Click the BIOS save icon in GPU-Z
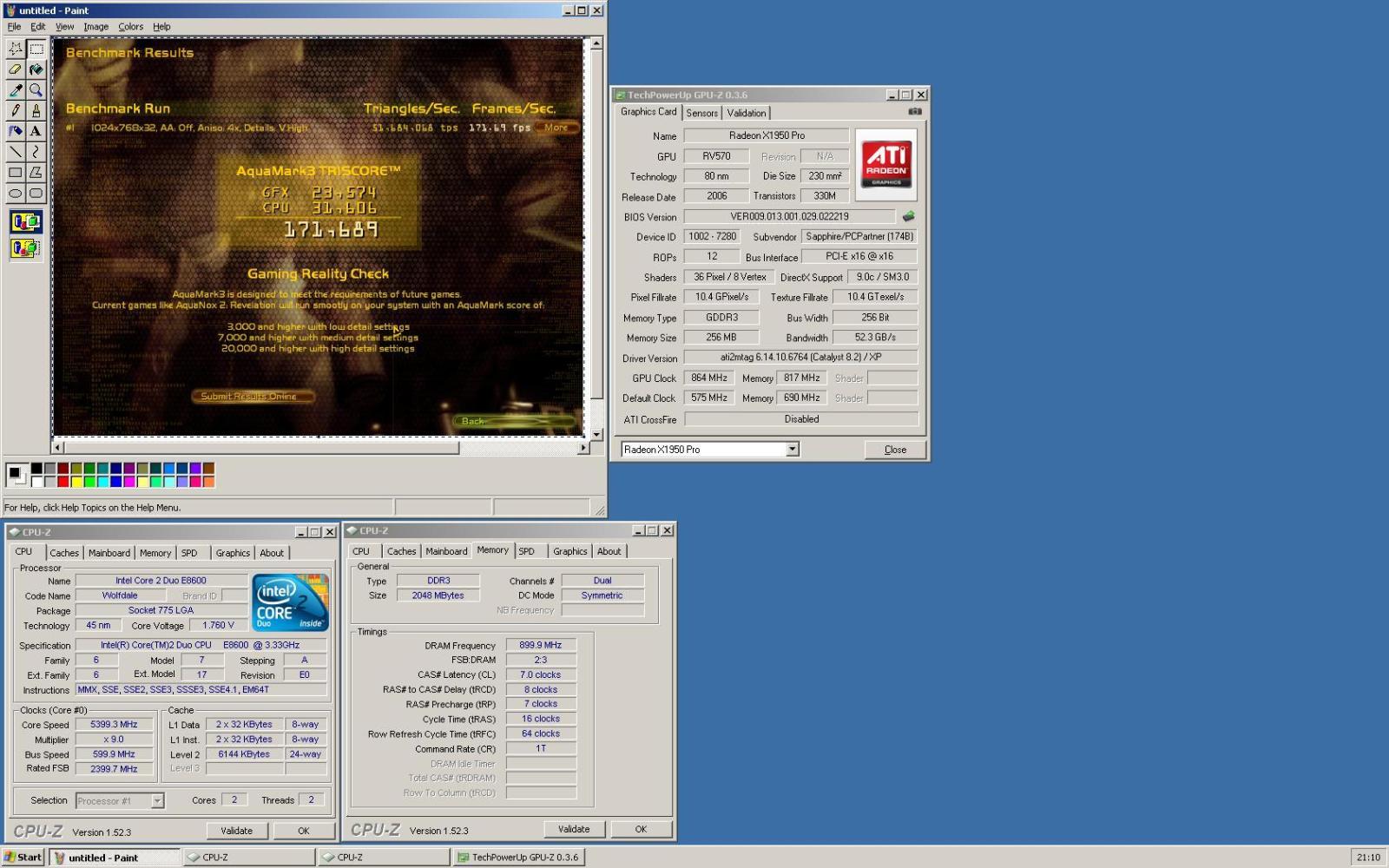Image resolution: width=1389 pixels, height=868 pixels. pyautogui.click(x=908, y=216)
